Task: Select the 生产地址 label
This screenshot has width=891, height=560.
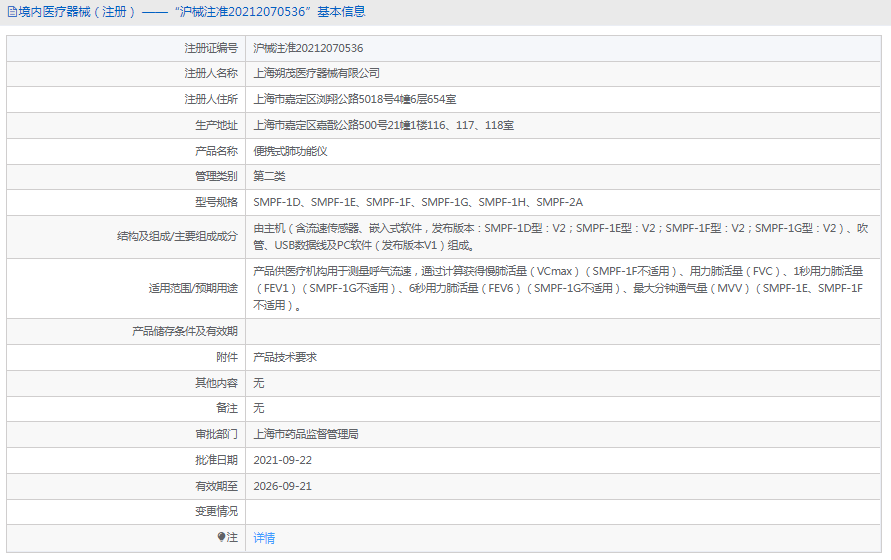Action: (x=216, y=126)
